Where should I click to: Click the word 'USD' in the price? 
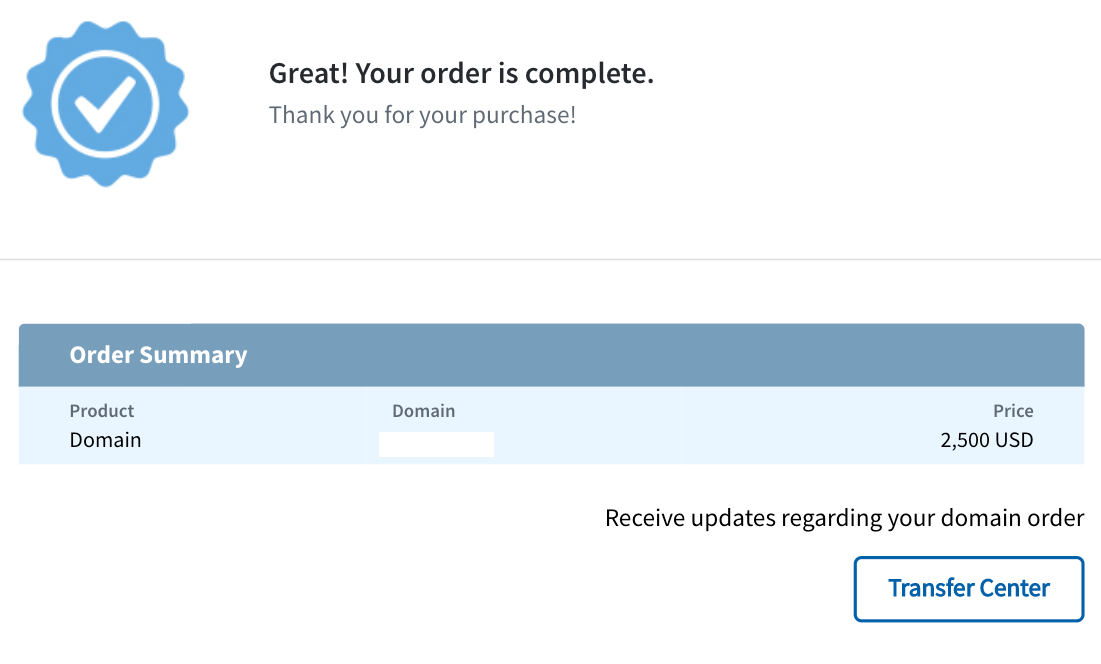(x=1013, y=440)
